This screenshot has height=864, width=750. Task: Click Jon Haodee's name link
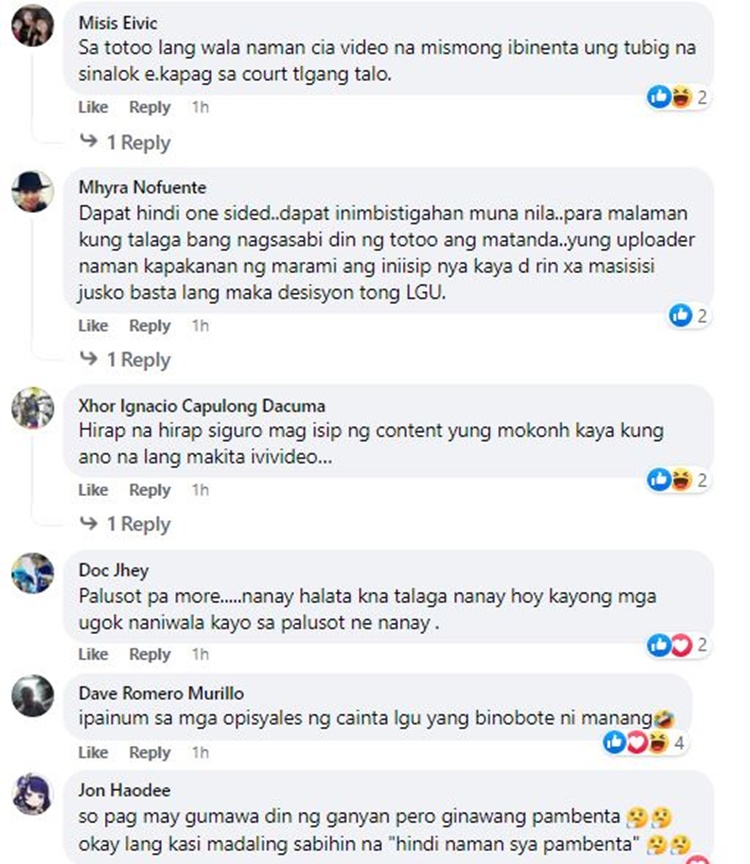(125, 790)
